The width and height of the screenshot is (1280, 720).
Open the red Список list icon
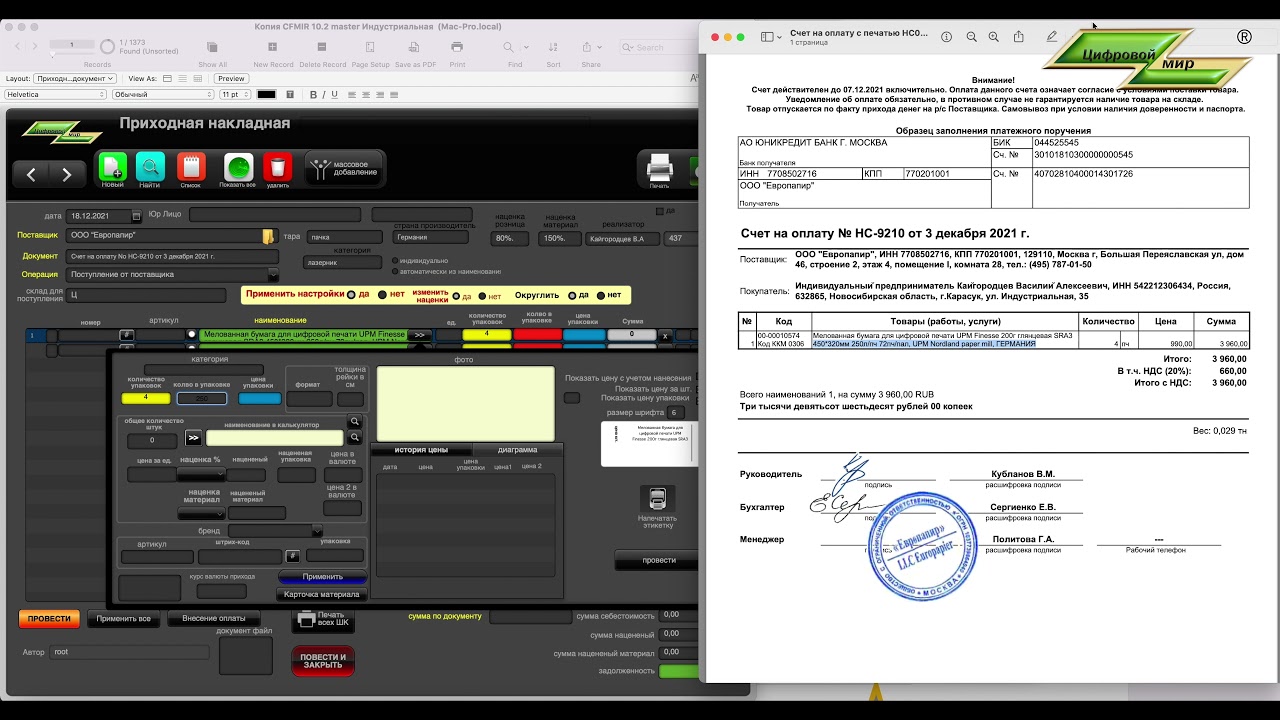pyautogui.click(x=191, y=169)
